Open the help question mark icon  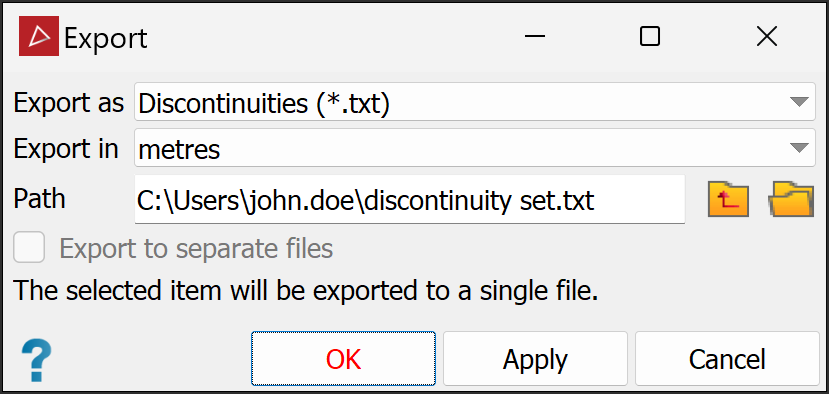pos(36,361)
